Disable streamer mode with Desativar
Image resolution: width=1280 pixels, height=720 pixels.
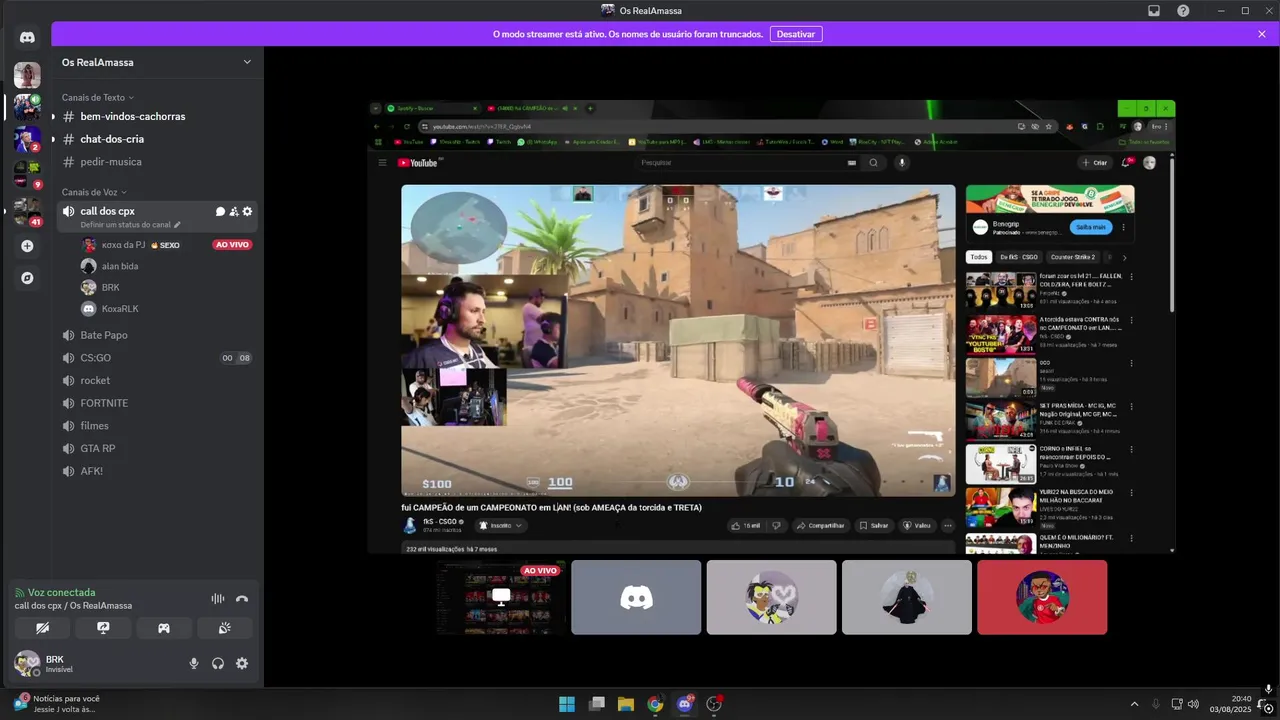(796, 34)
